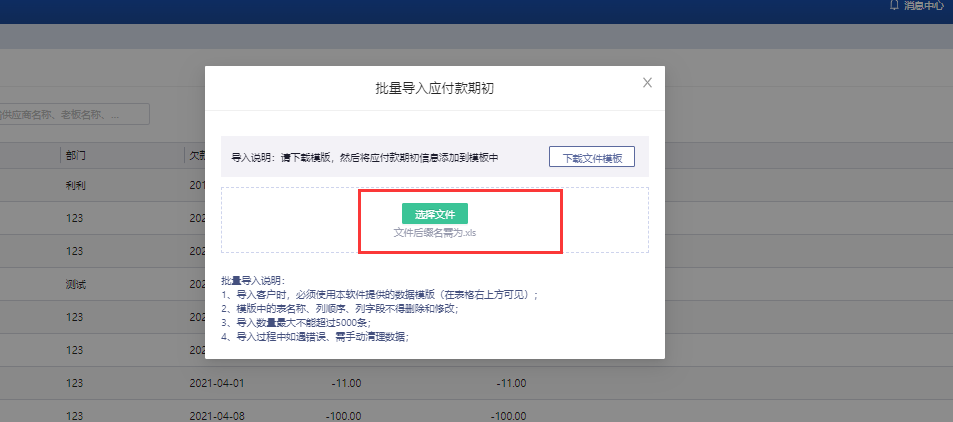Select 123 in the 2021-04-01 row
This screenshot has width=953, height=422.
73,382
